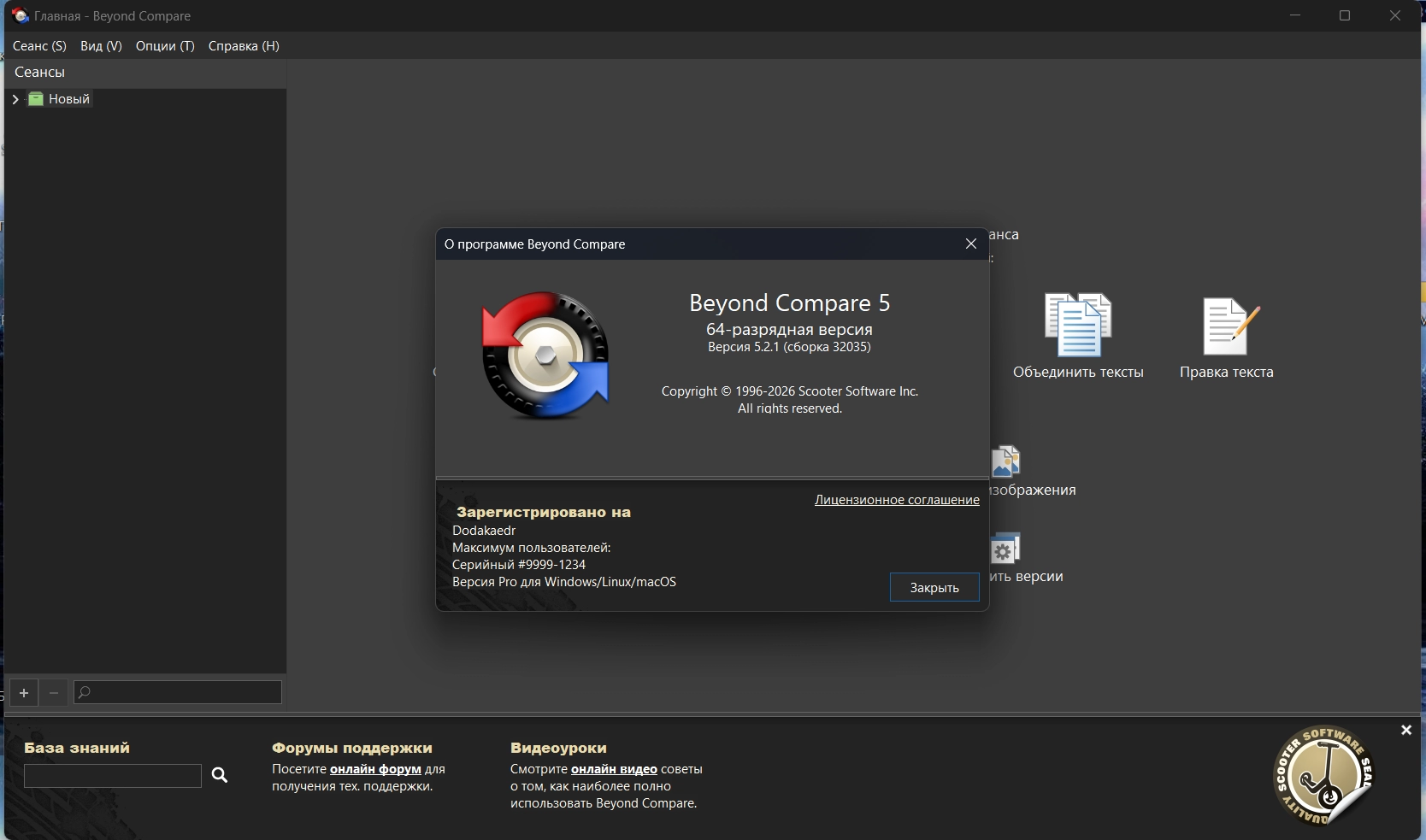Screen dimensions: 1426x840
Task: Click the Dodakaedr registered name text
Action: point(484,531)
